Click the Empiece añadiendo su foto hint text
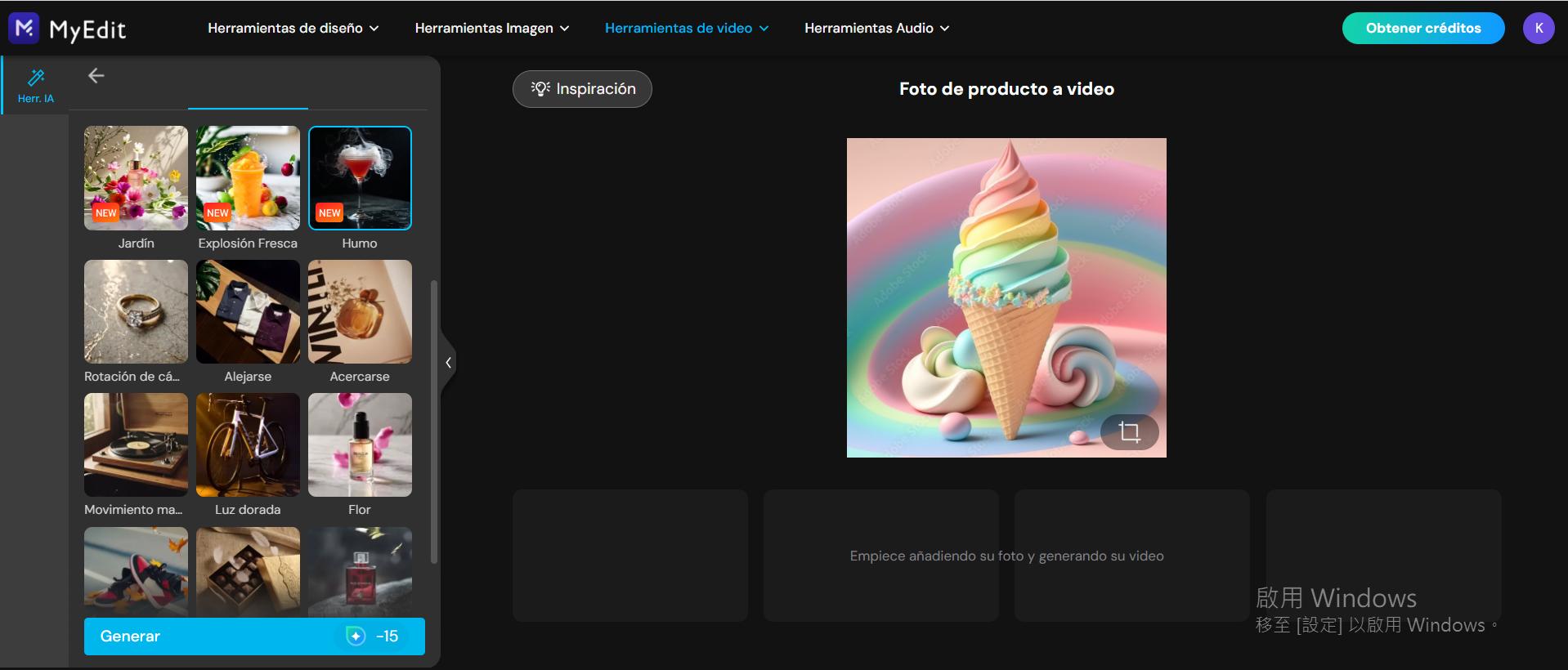The image size is (1568, 670). [1006, 556]
